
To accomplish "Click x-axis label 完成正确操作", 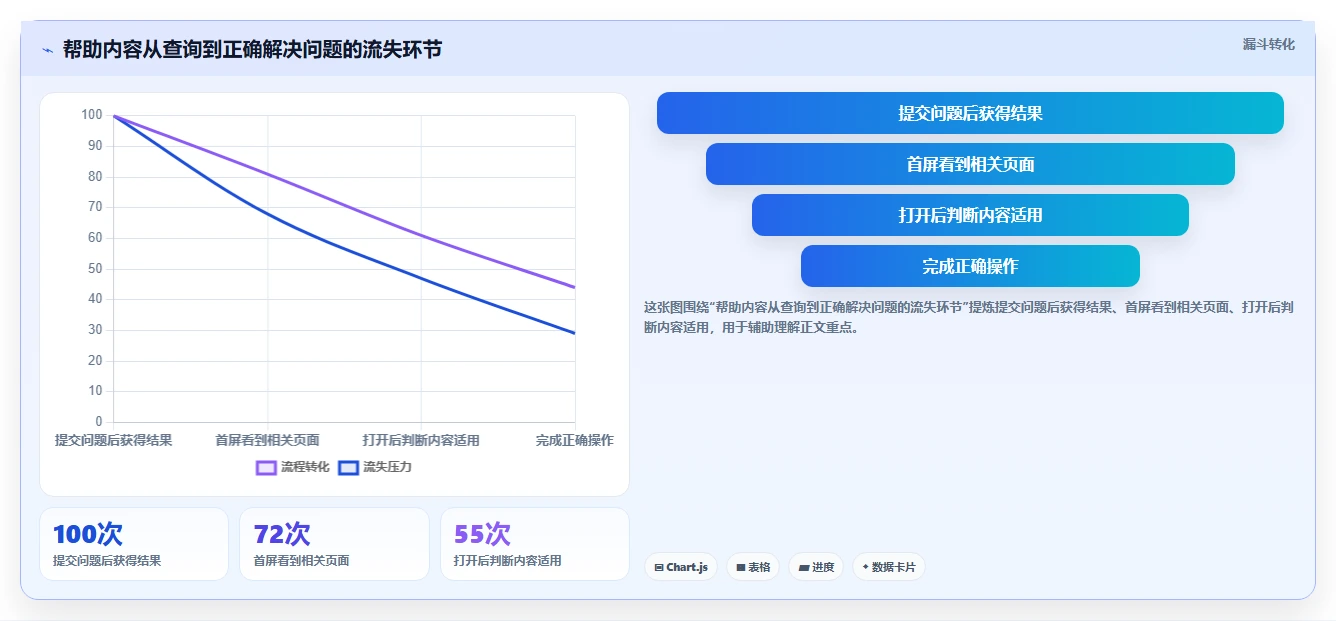I will (574, 440).
